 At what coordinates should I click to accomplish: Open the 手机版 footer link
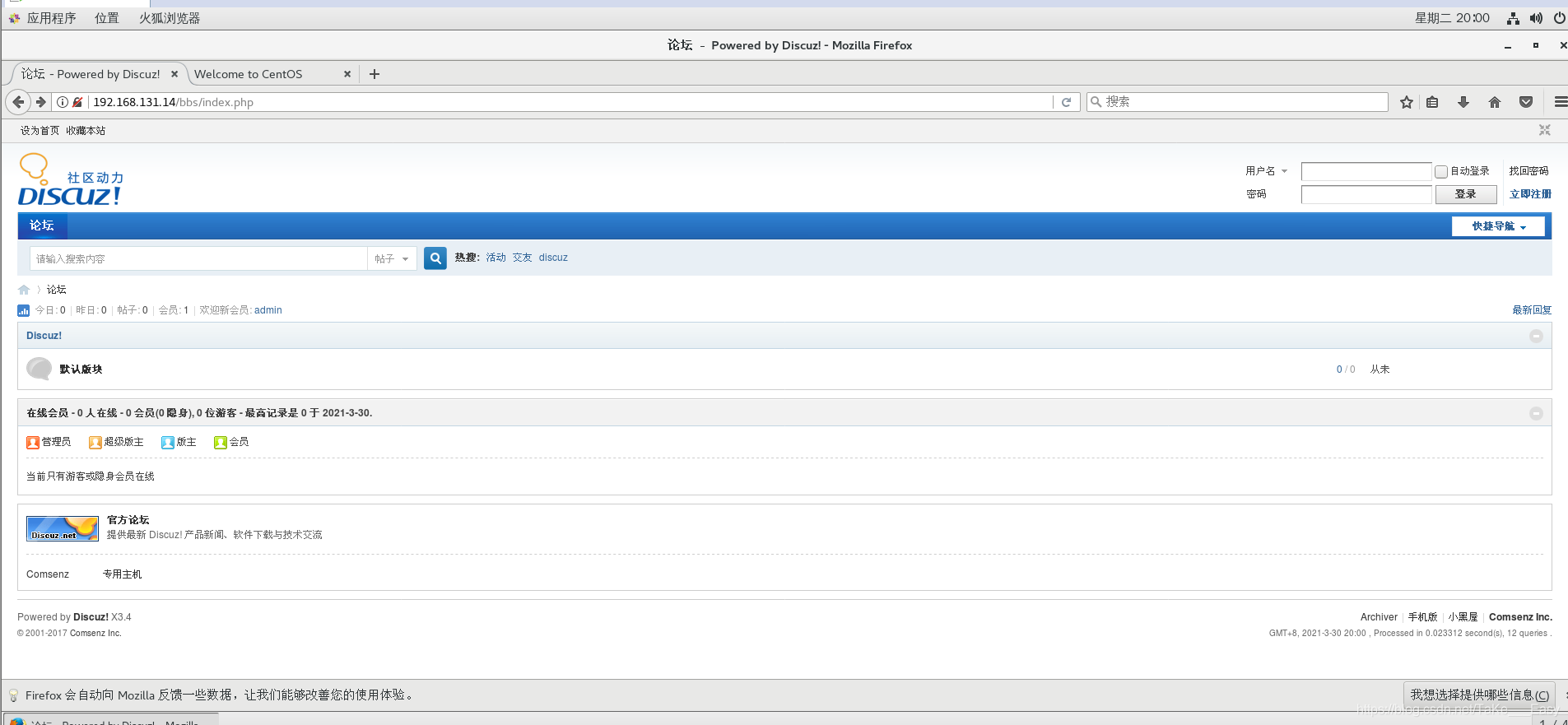(1422, 617)
